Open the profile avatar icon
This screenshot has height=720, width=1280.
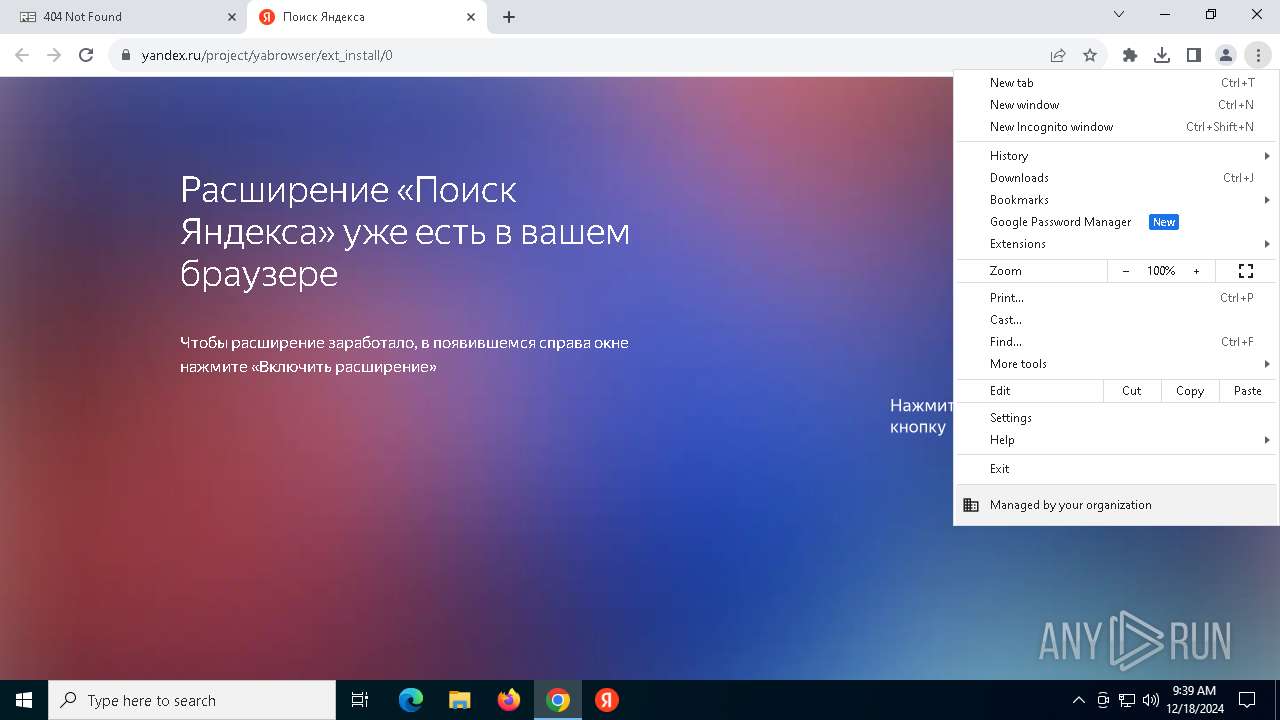coord(1226,55)
